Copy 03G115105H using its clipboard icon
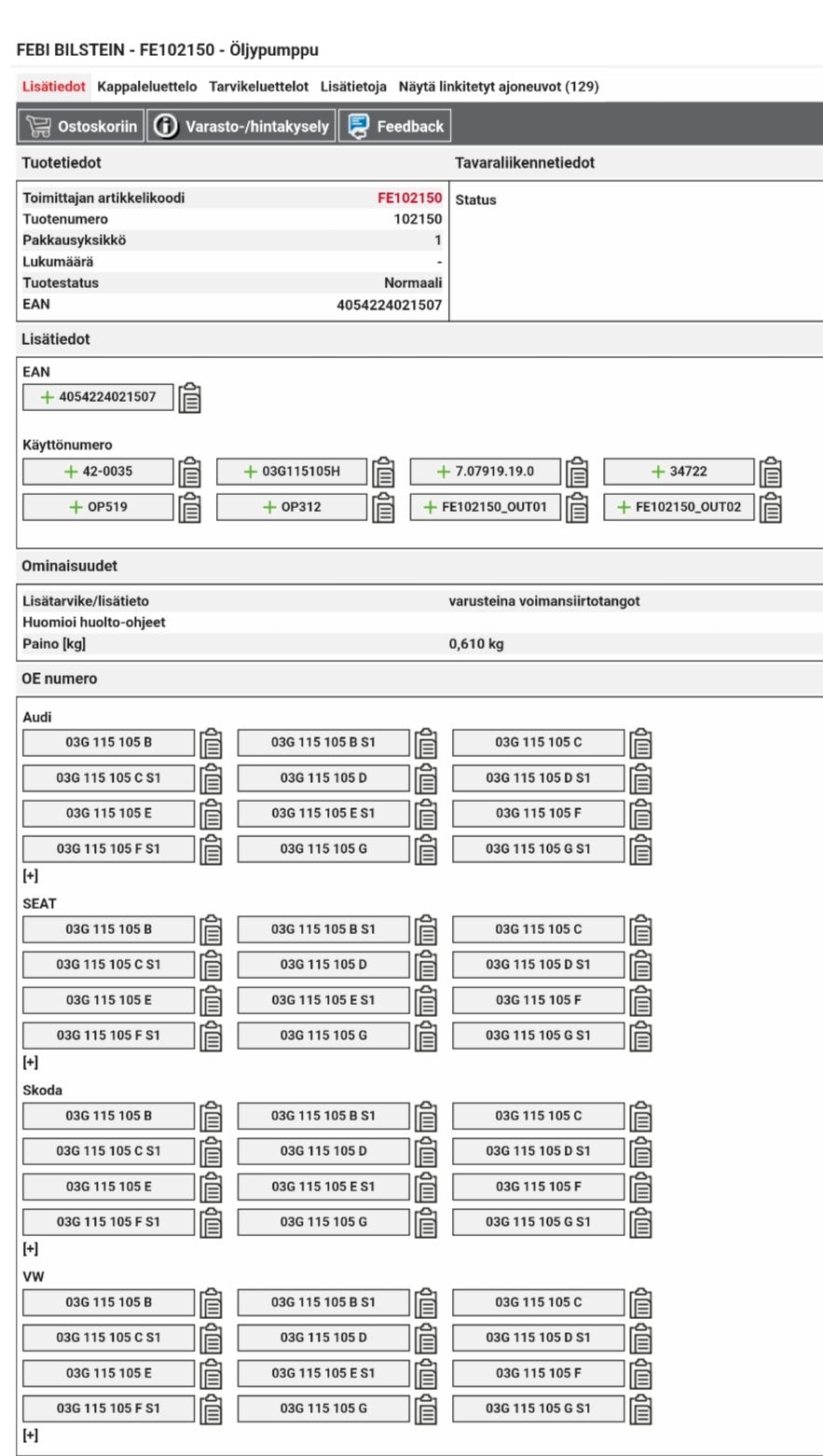 coord(383,473)
